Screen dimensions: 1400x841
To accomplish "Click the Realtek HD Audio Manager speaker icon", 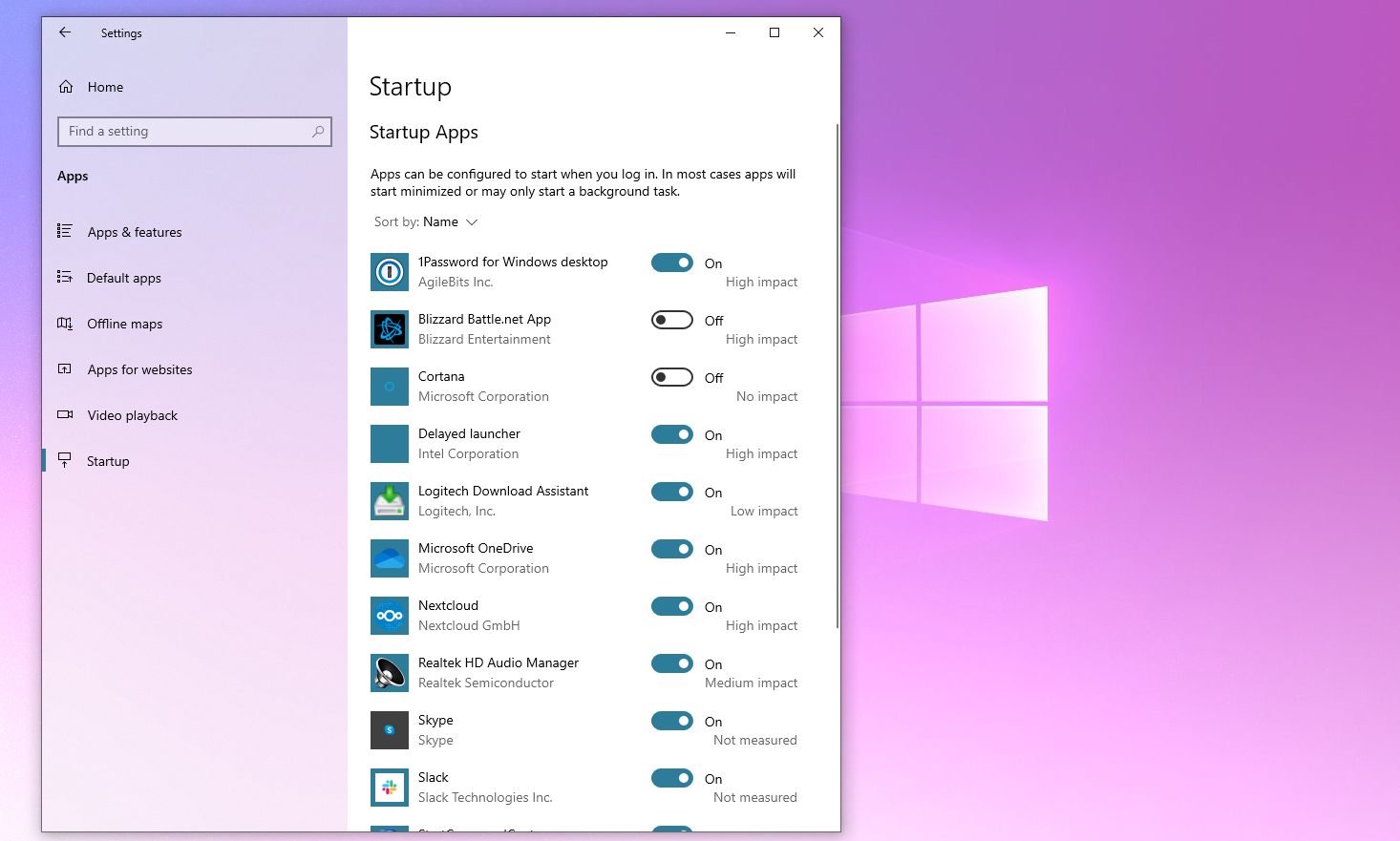I will coord(389,673).
